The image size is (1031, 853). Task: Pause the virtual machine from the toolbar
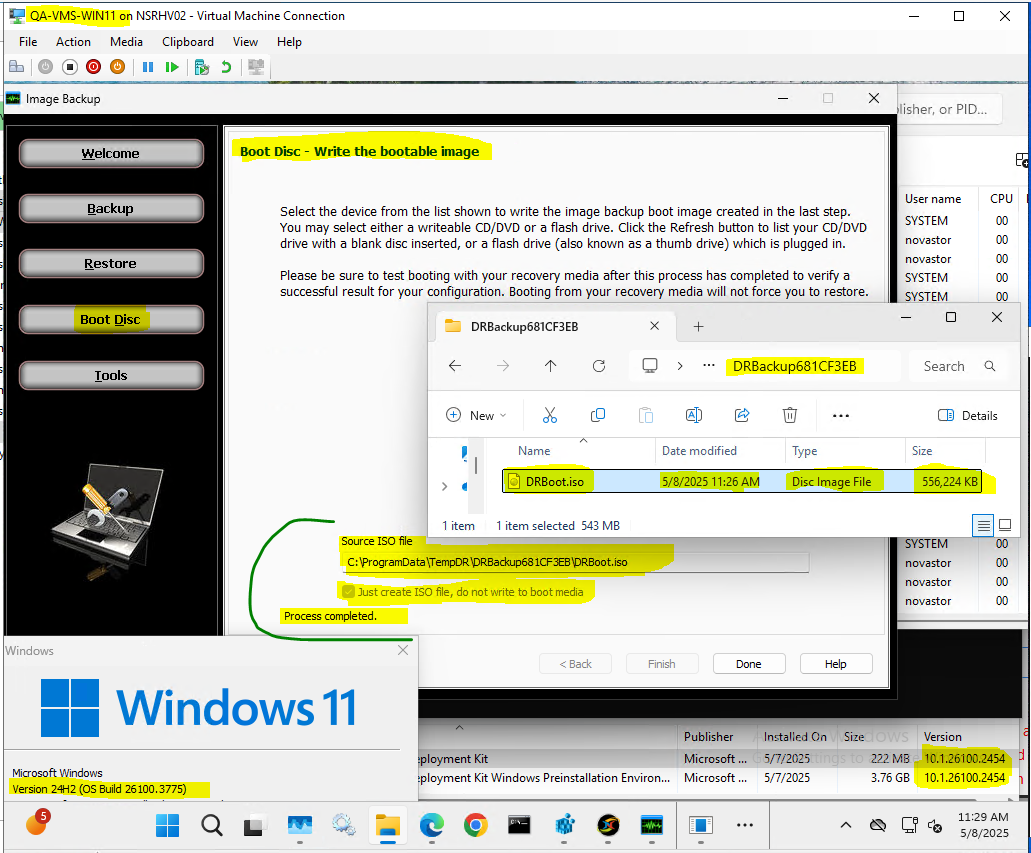148,67
